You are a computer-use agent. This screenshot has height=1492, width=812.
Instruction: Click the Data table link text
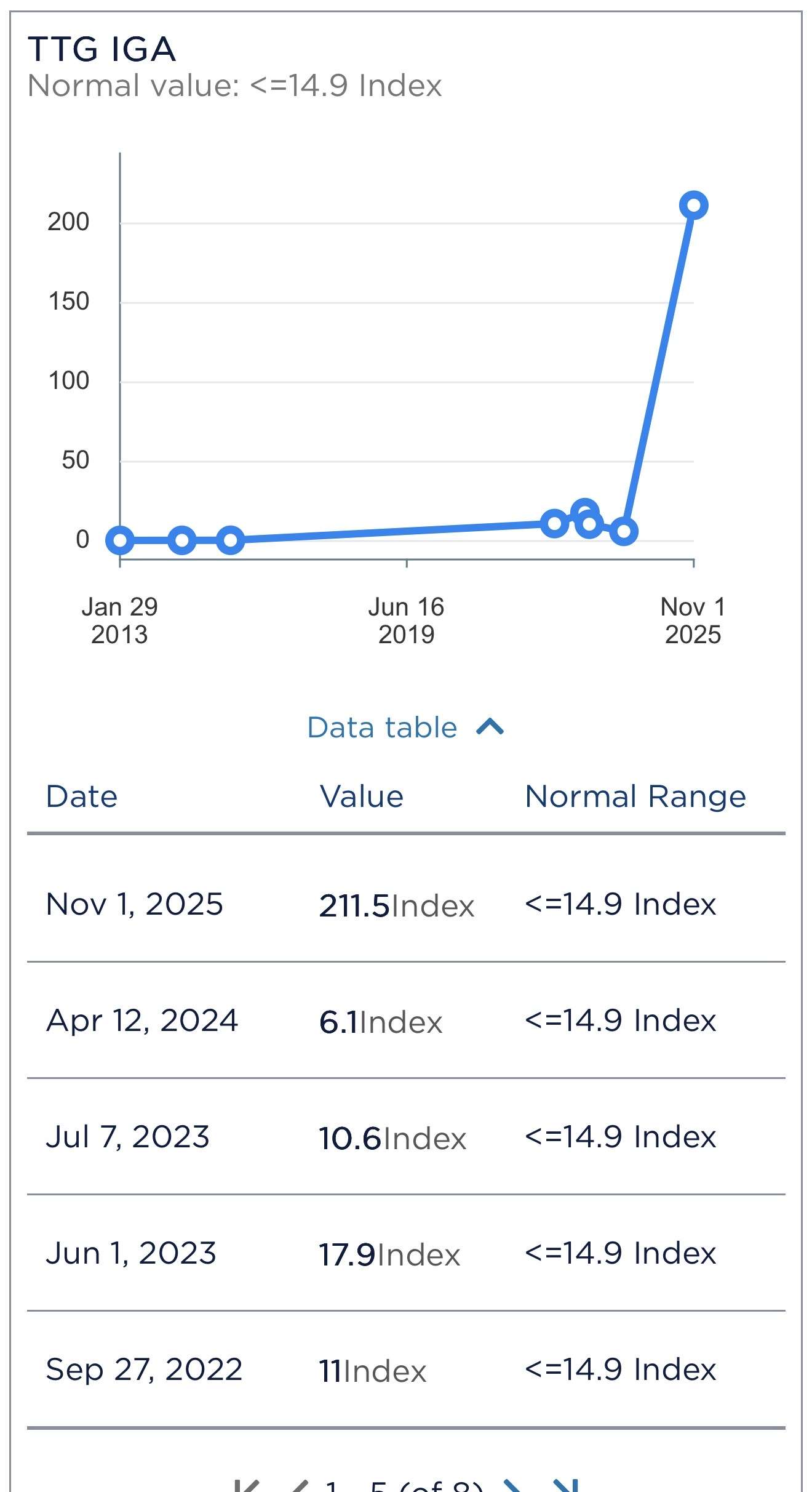pyautogui.click(x=382, y=728)
